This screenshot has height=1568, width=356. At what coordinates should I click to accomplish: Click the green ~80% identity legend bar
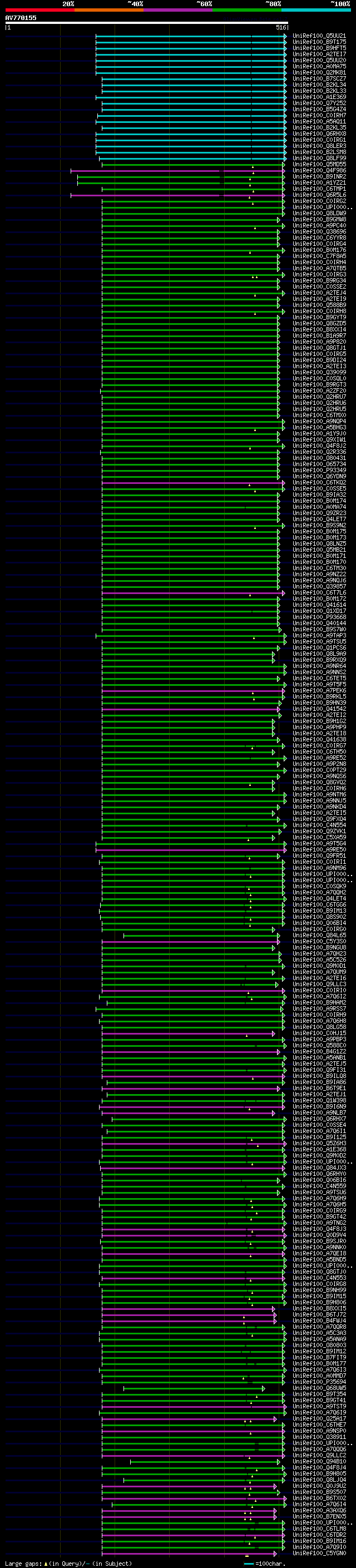pos(247,10)
